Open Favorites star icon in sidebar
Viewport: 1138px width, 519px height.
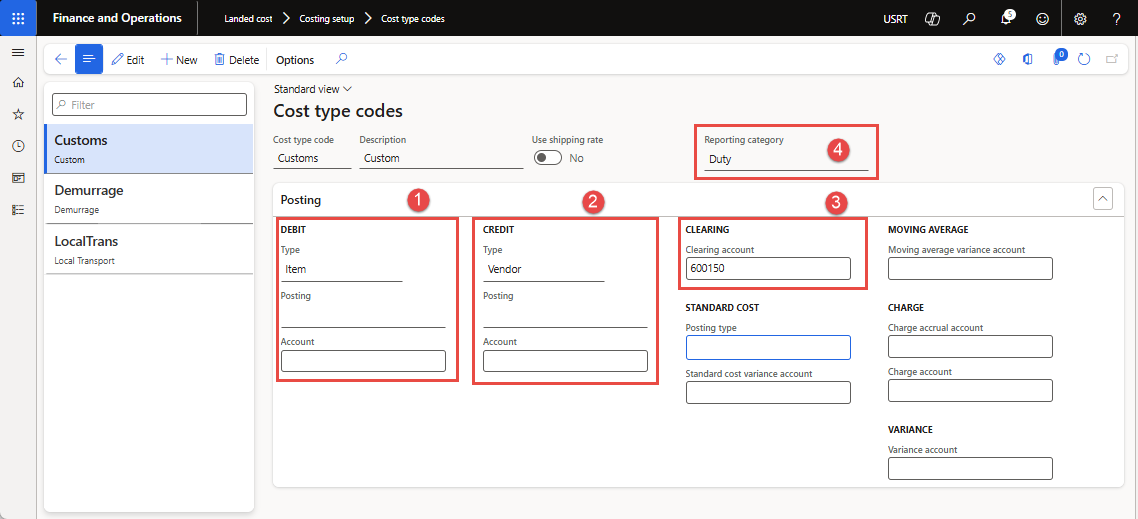click(18, 114)
